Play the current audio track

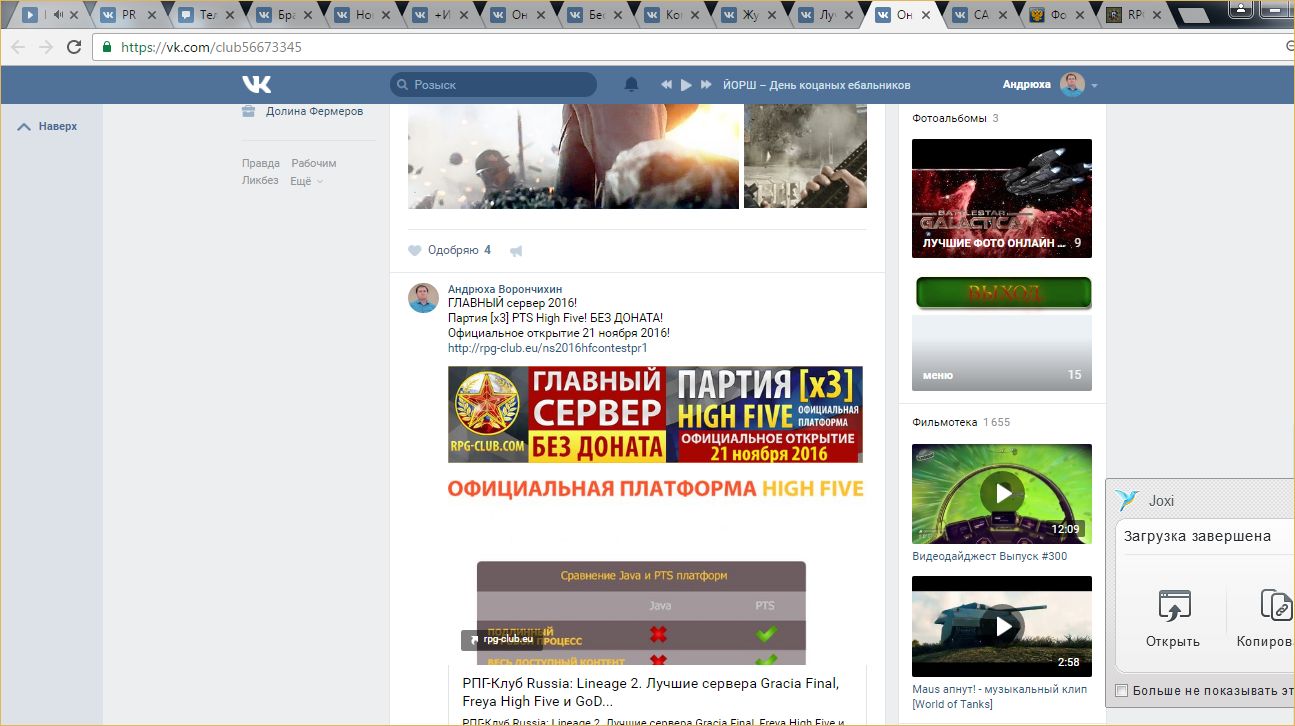coord(686,85)
